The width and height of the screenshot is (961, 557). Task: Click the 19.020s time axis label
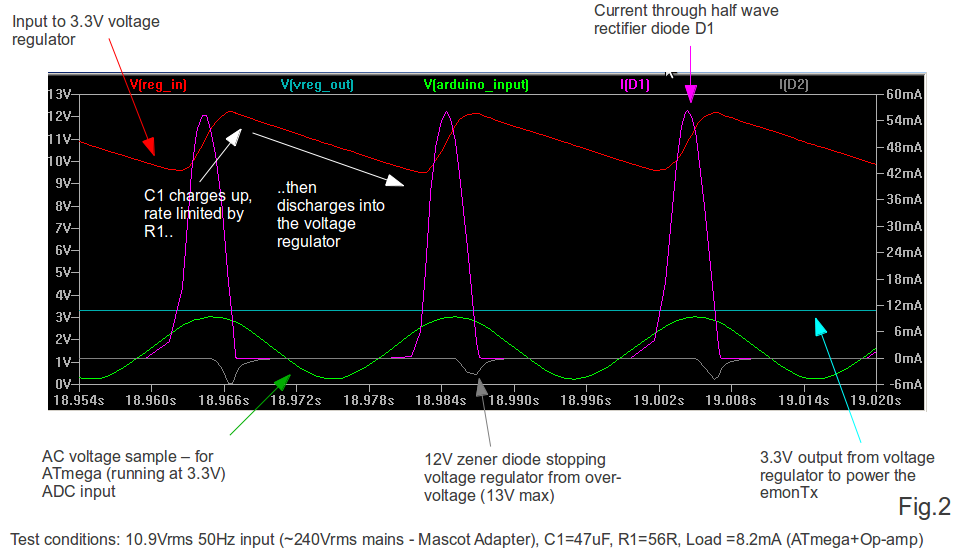click(876, 400)
